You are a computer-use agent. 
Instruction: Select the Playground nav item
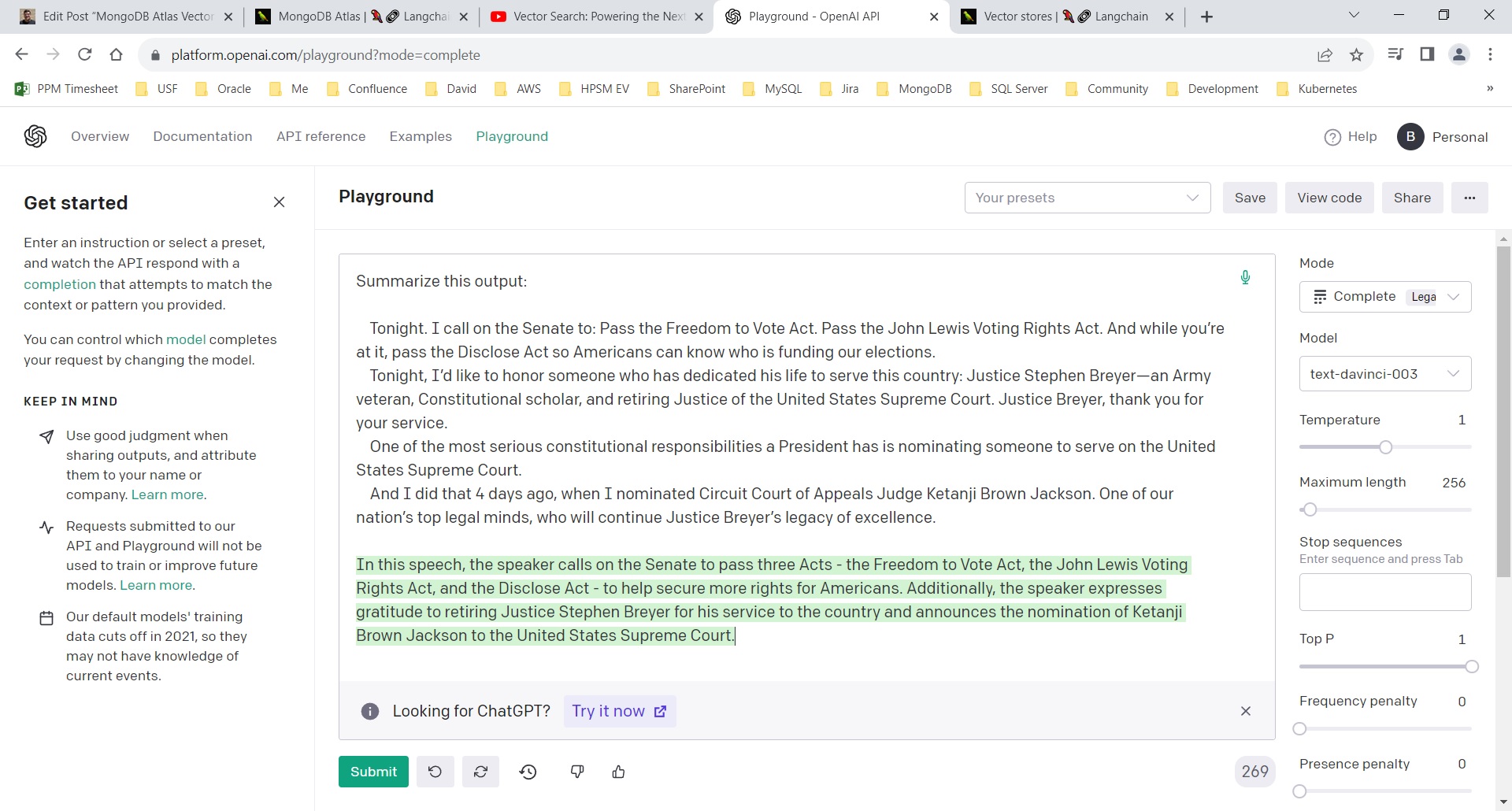tap(512, 136)
